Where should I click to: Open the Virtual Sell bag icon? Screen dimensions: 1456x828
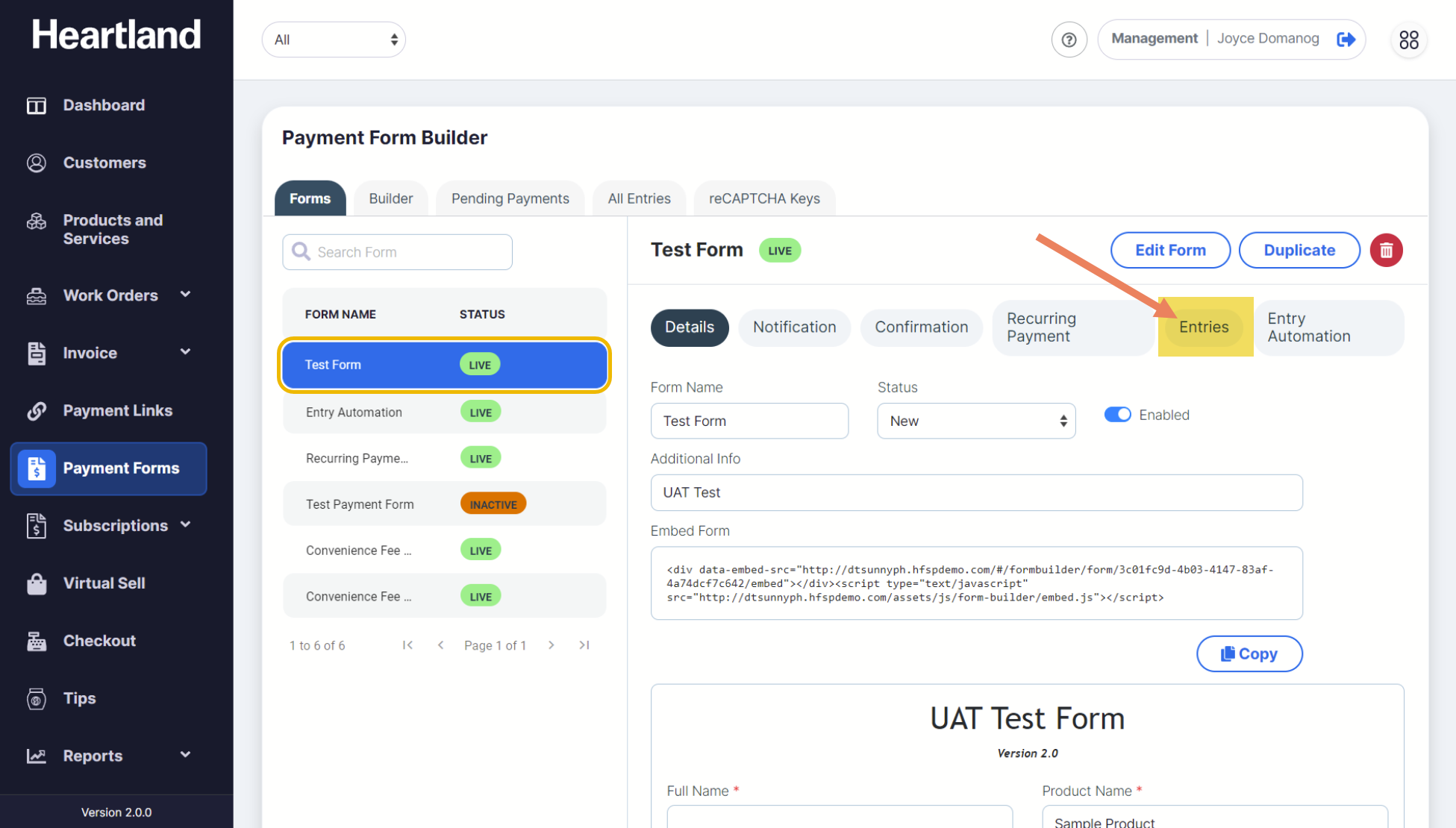pos(36,583)
